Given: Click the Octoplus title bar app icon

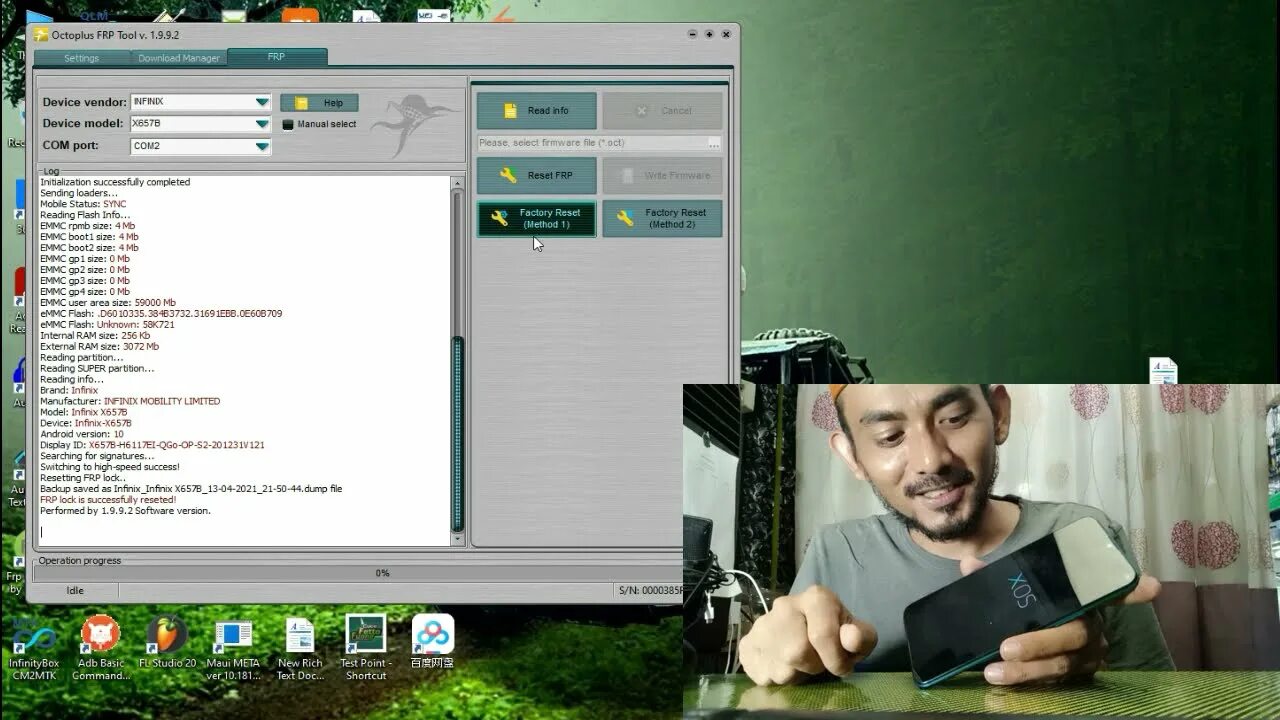Looking at the screenshot, I should 41,35.
